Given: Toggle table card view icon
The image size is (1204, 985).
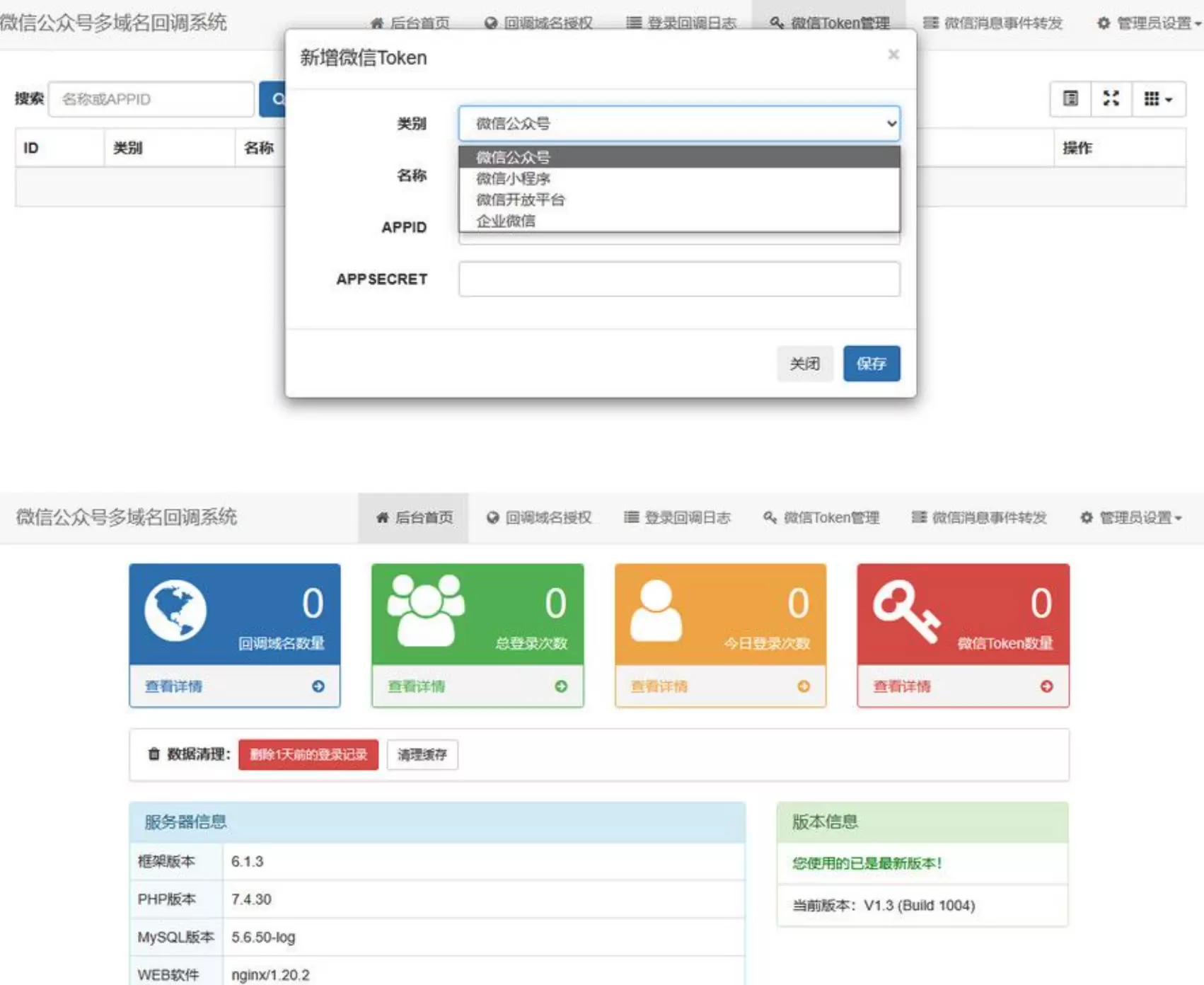Looking at the screenshot, I should pos(1070,98).
